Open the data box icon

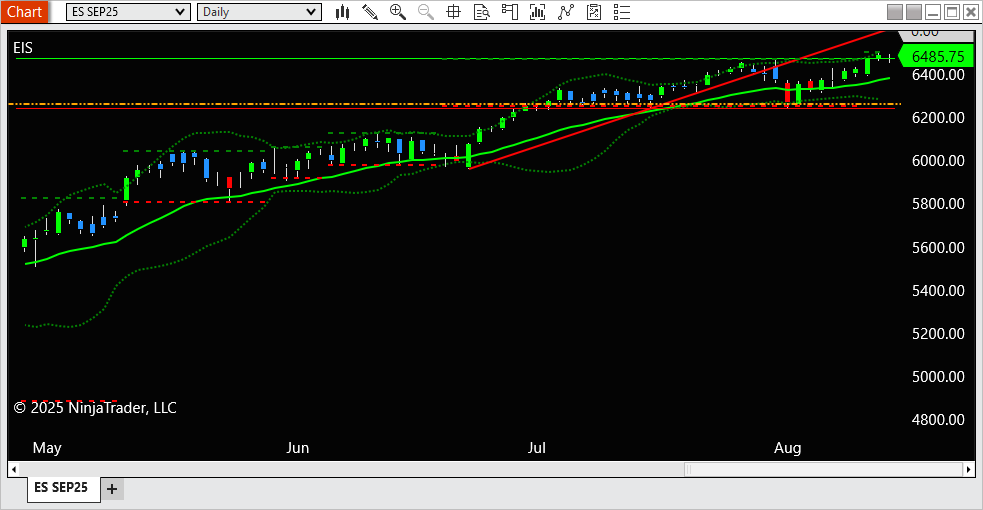pos(481,12)
